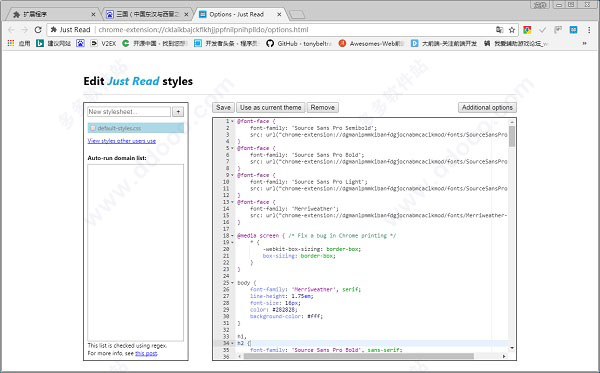Click the grey flag-shaped extension icon
Screen dimensions: 600x373
pyautogui.click(x=558, y=29)
